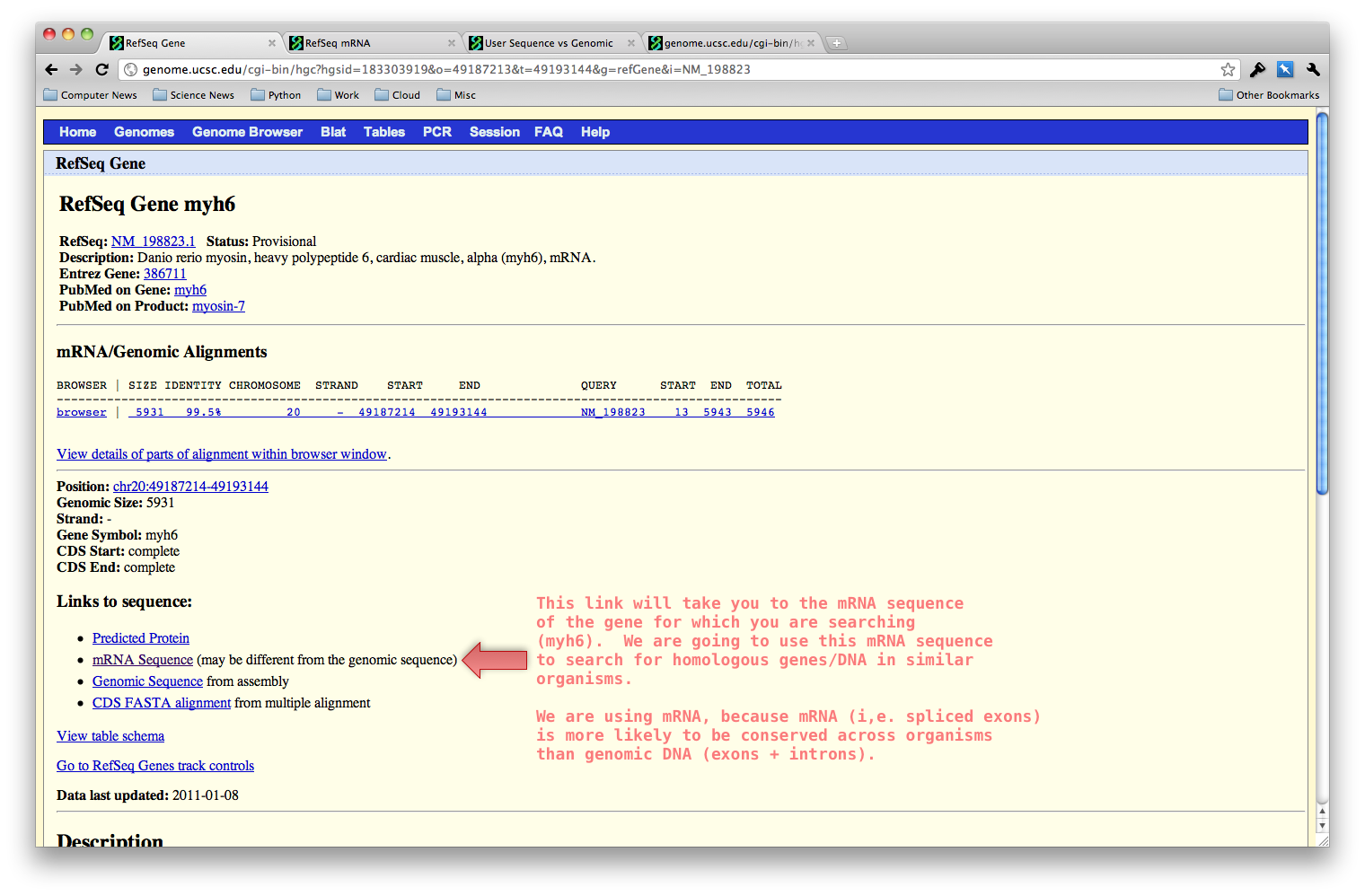
Task: Open the Other Bookmarks folder
Action: pos(1269,95)
